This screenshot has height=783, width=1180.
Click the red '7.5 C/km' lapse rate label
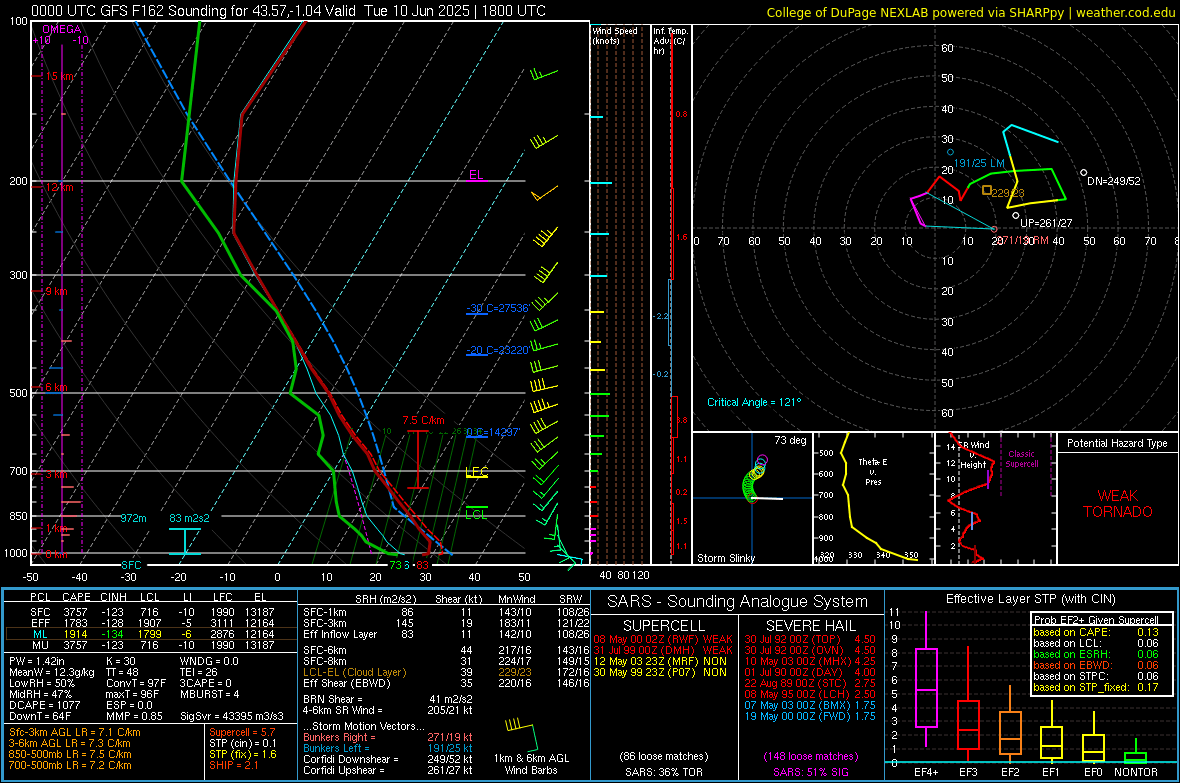click(423, 420)
